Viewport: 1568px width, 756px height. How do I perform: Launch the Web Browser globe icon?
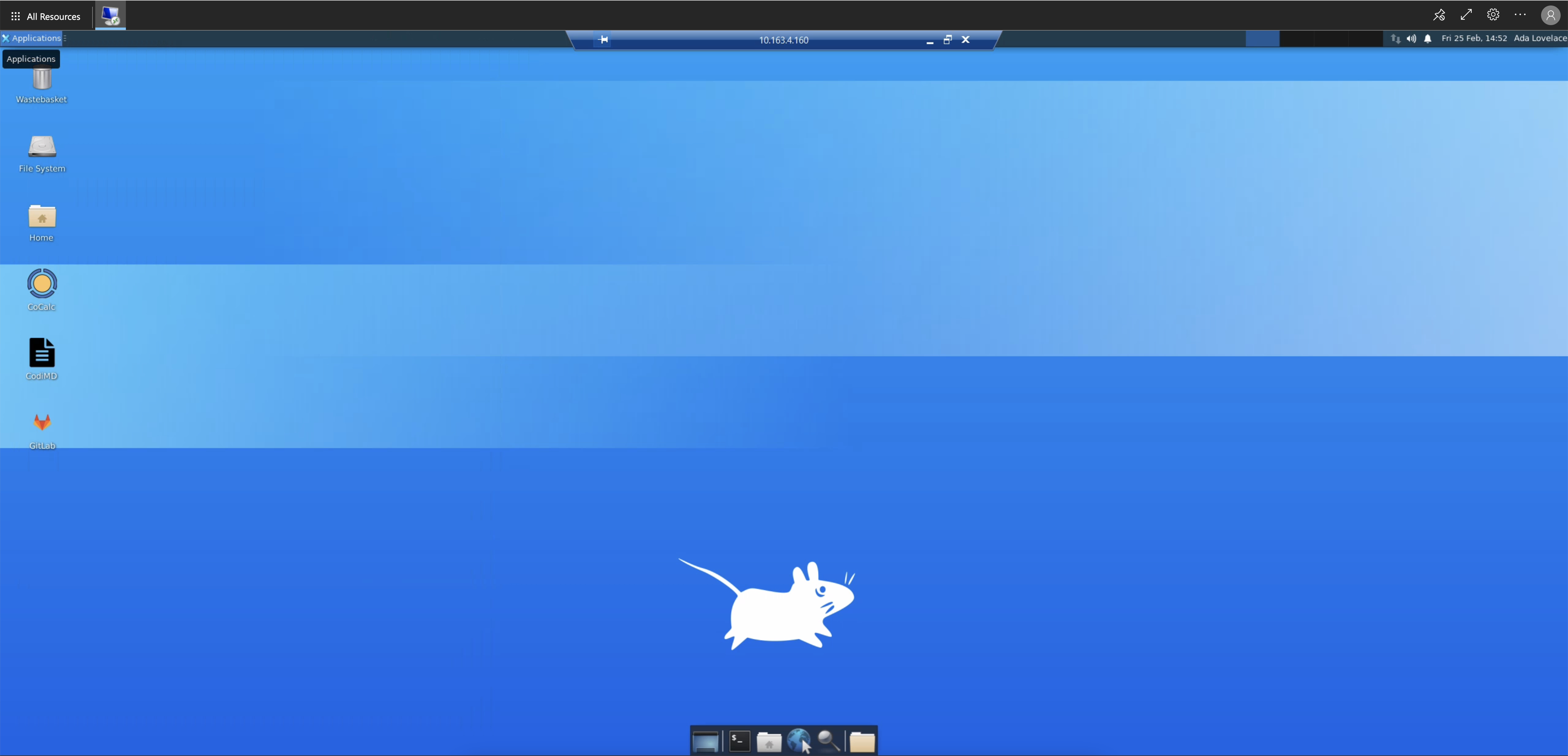tap(799, 741)
